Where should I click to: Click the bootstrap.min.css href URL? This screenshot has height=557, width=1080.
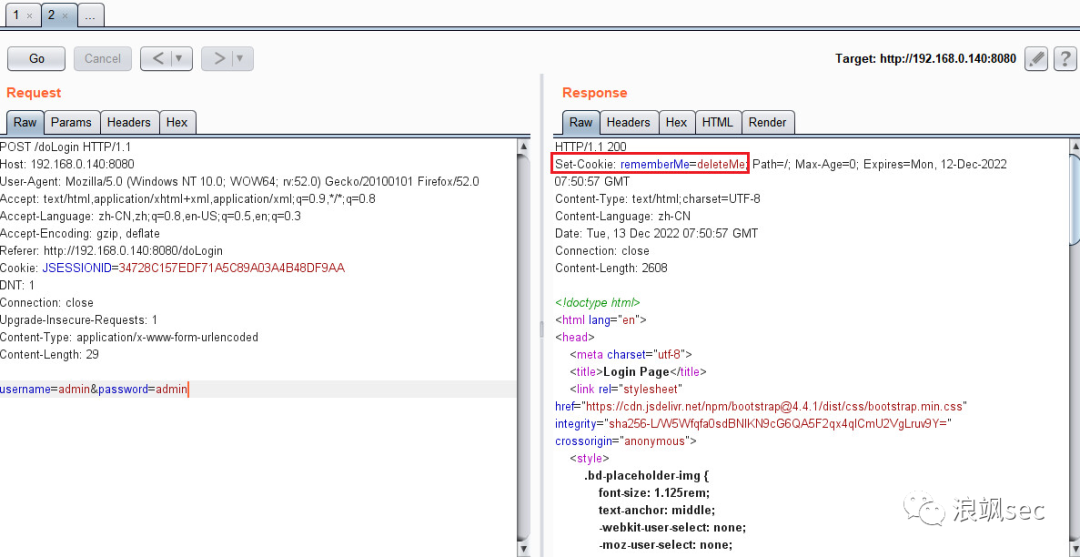click(775, 406)
